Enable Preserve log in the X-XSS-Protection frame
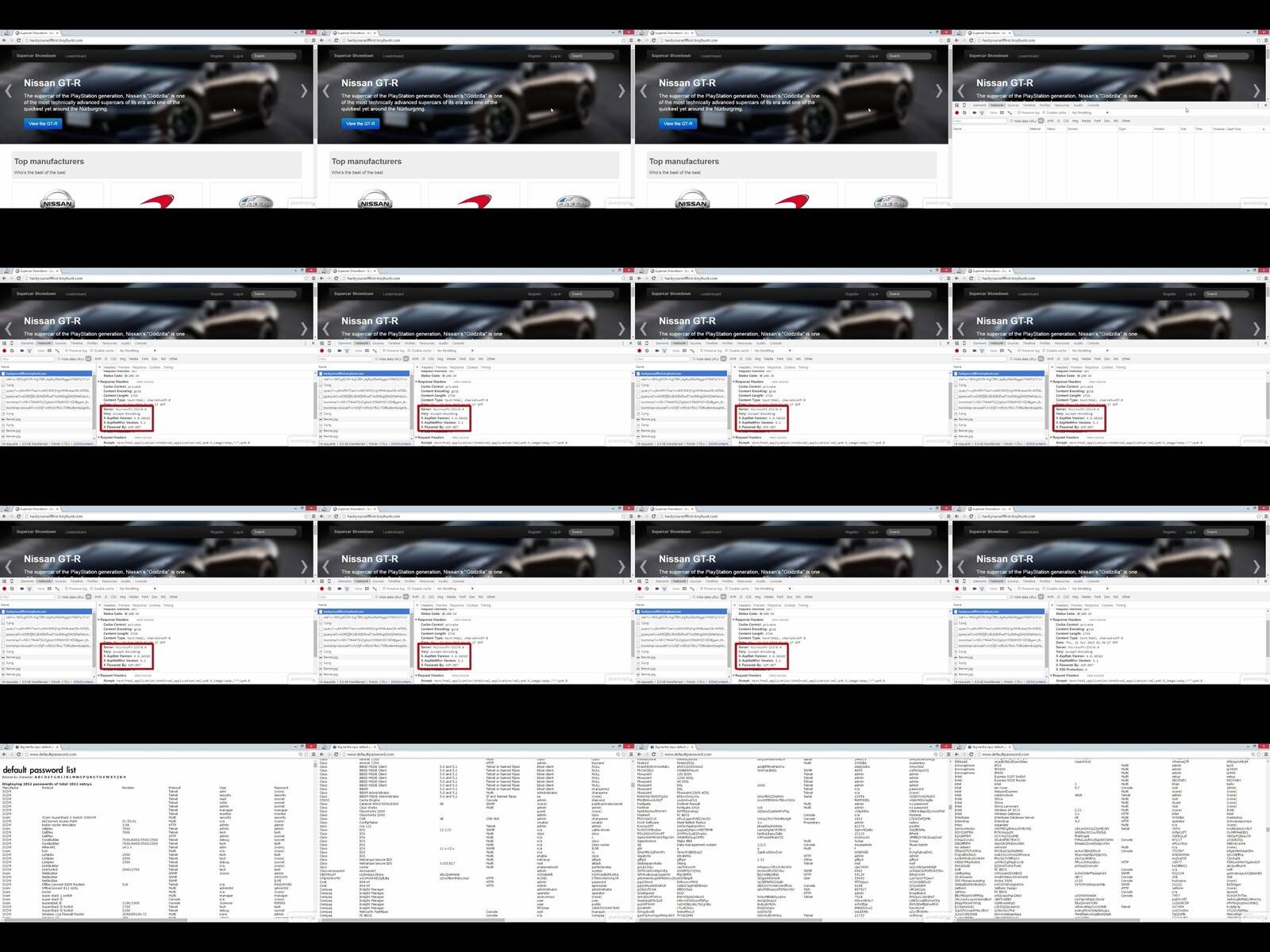The height and width of the screenshot is (952, 1270). tap(1029, 589)
